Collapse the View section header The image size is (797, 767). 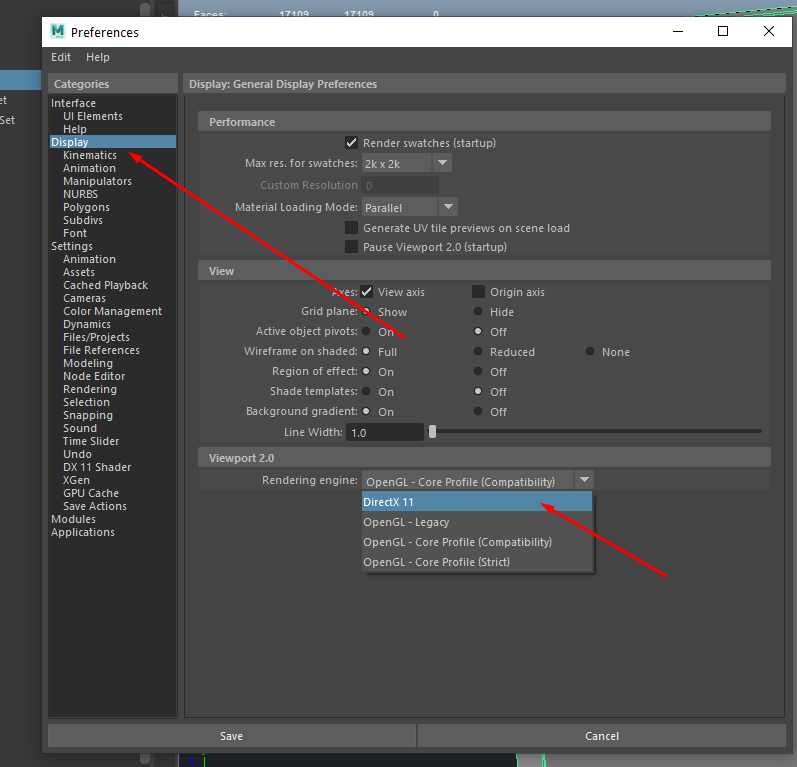pyautogui.click(x=484, y=271)
